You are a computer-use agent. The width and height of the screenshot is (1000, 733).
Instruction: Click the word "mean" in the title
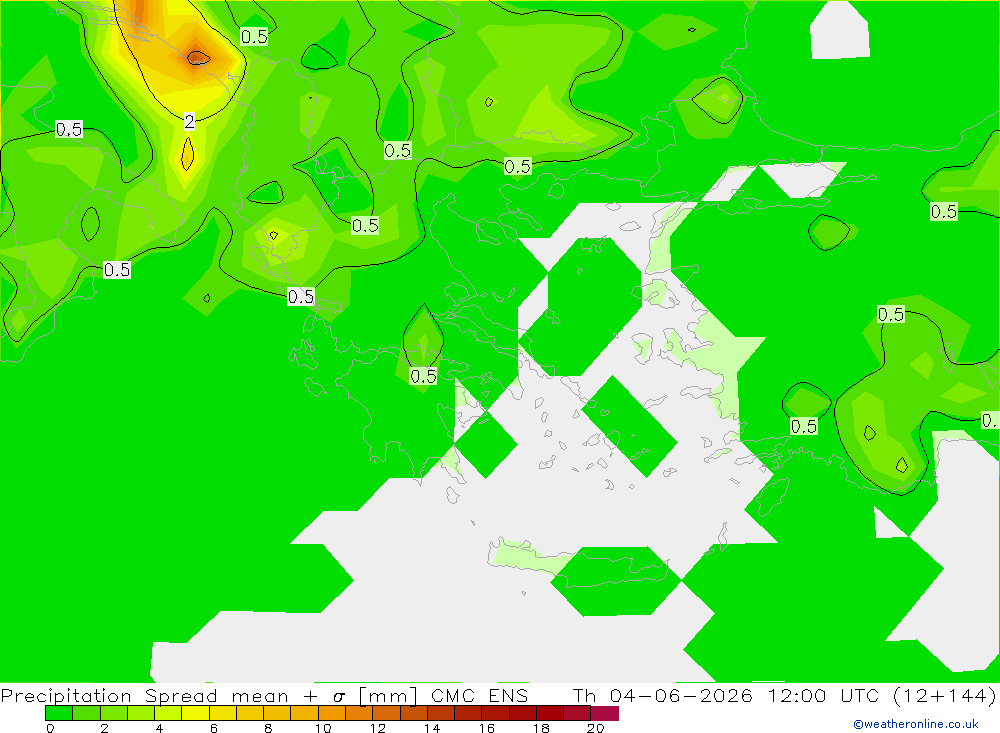click(x=260, y=696)
